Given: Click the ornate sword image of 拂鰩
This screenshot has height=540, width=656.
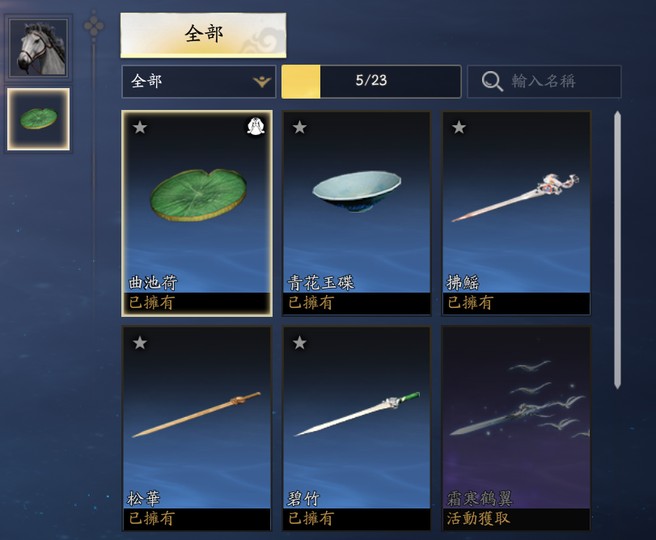Looking at the screenshot, I should (x=516, y=197).
